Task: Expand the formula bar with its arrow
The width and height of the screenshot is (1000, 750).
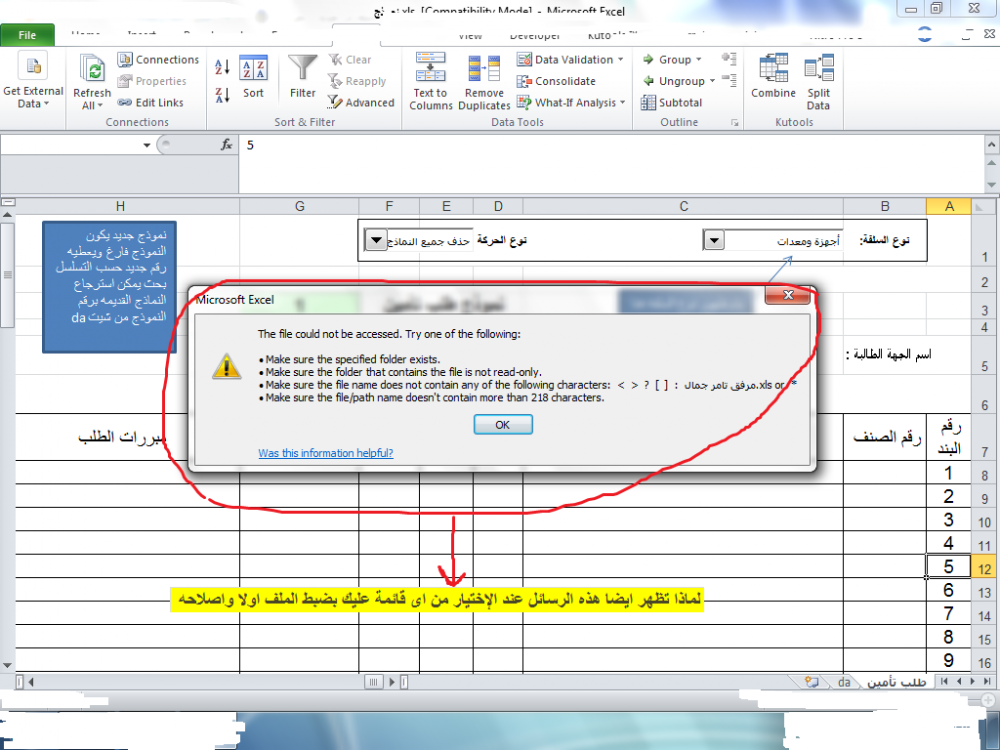Action: [992, 145]
